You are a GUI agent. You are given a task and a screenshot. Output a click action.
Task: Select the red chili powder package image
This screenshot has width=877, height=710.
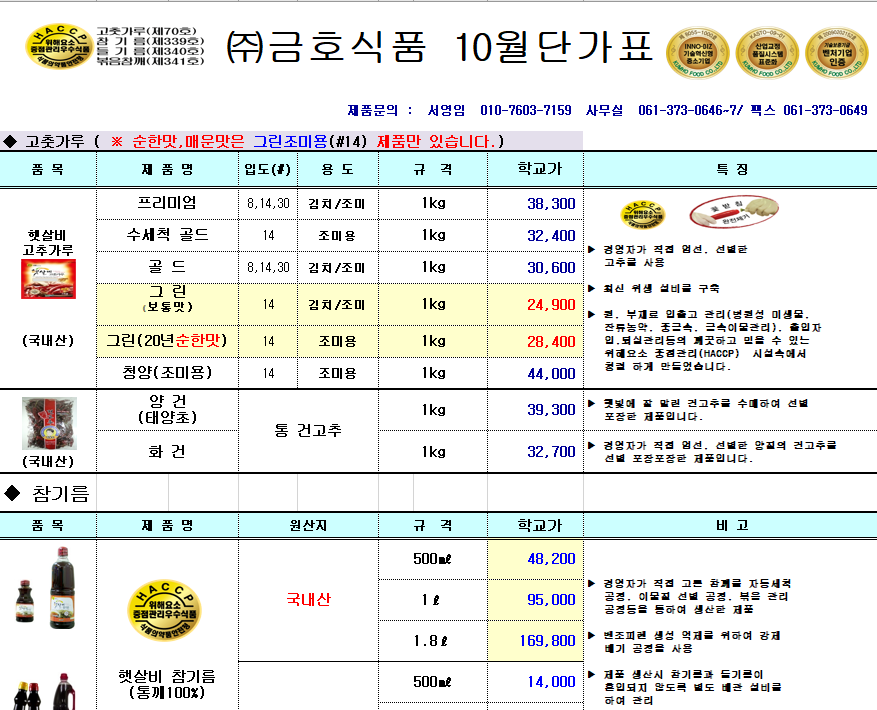(49, 279)
